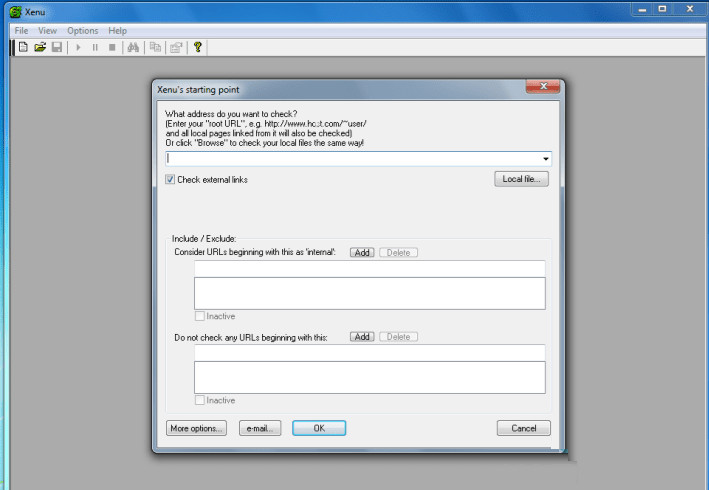Viewport: 709px width, 490px height.
Task: Click Add next to 'Consider URLs as internal'
Action: click(362, 253)
